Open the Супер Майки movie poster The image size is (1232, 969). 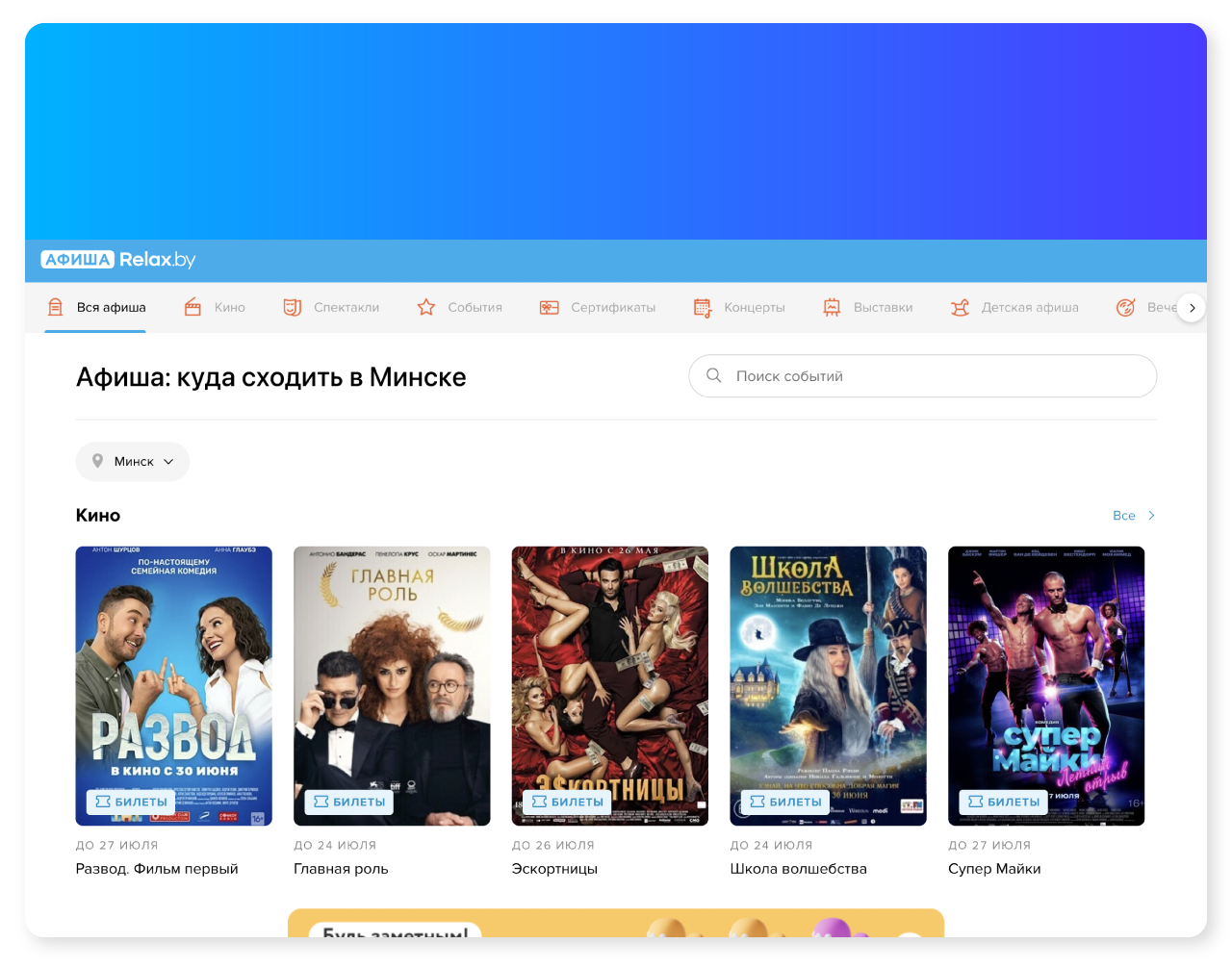[1046, 686]
